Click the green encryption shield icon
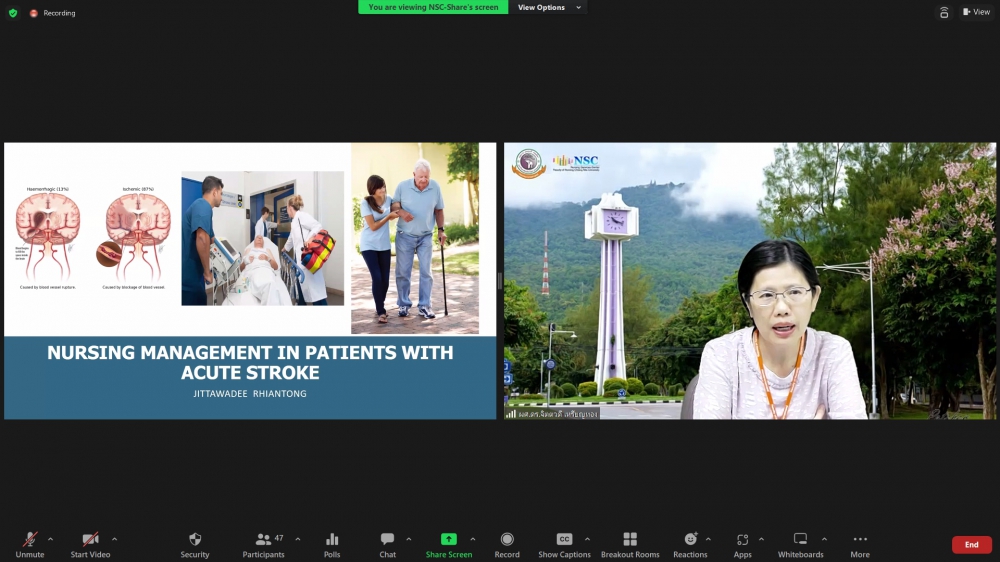 tap(13, 13)
